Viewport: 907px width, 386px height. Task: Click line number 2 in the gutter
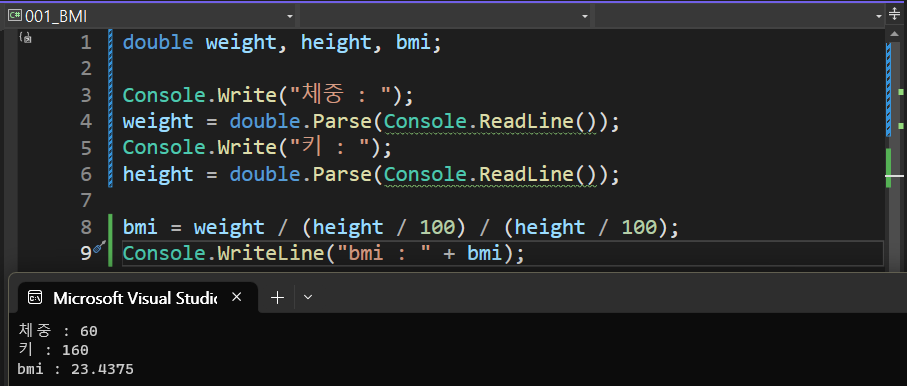click(x=86, y=69)
